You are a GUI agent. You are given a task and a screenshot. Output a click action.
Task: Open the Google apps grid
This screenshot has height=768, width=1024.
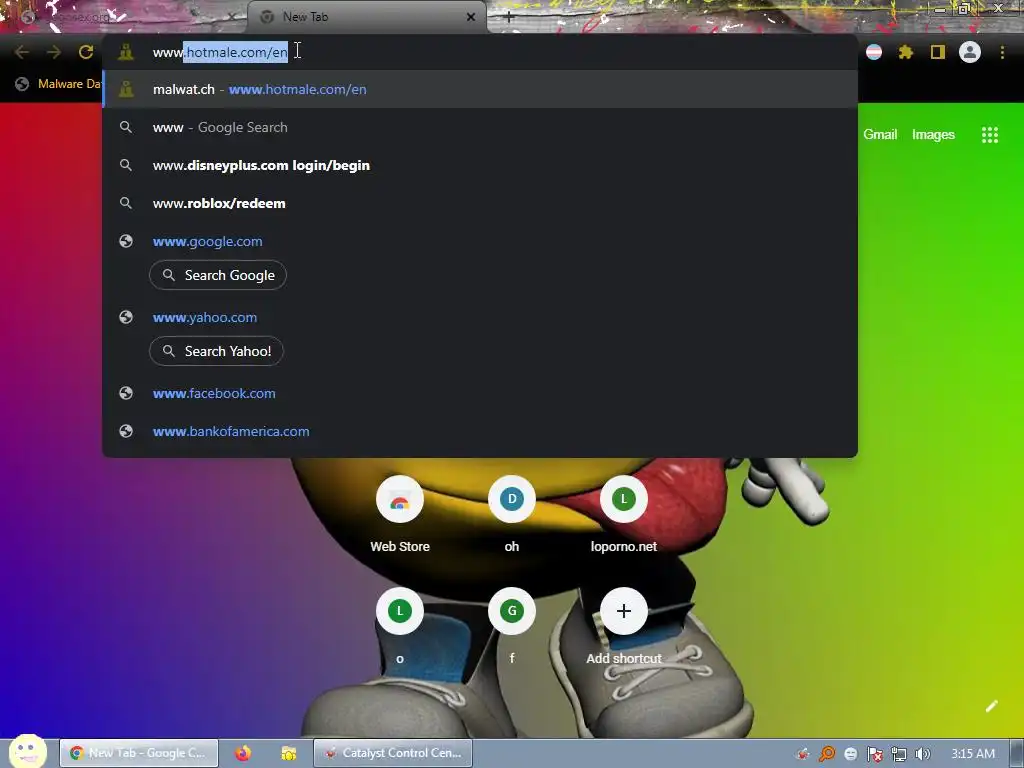click(x=989, y=135)
